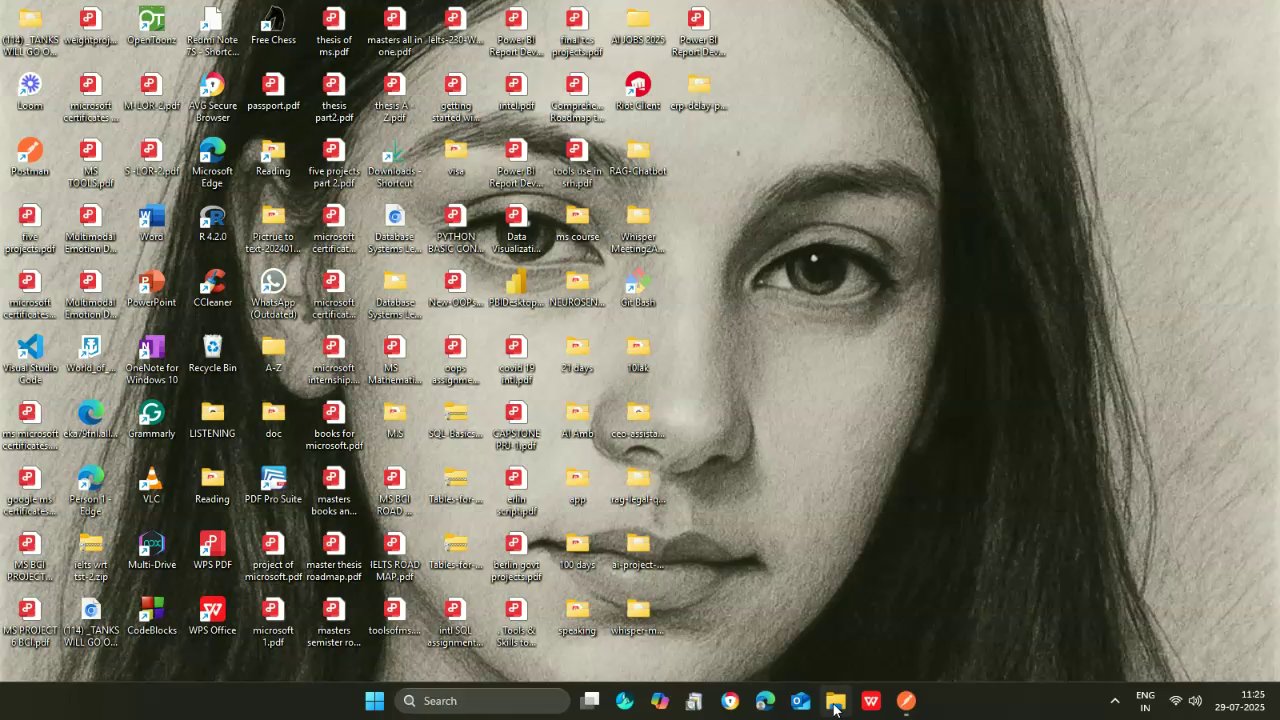1280x720 pixels.
Task: Open the Windows Start menu
Action: tap(375, 701)
